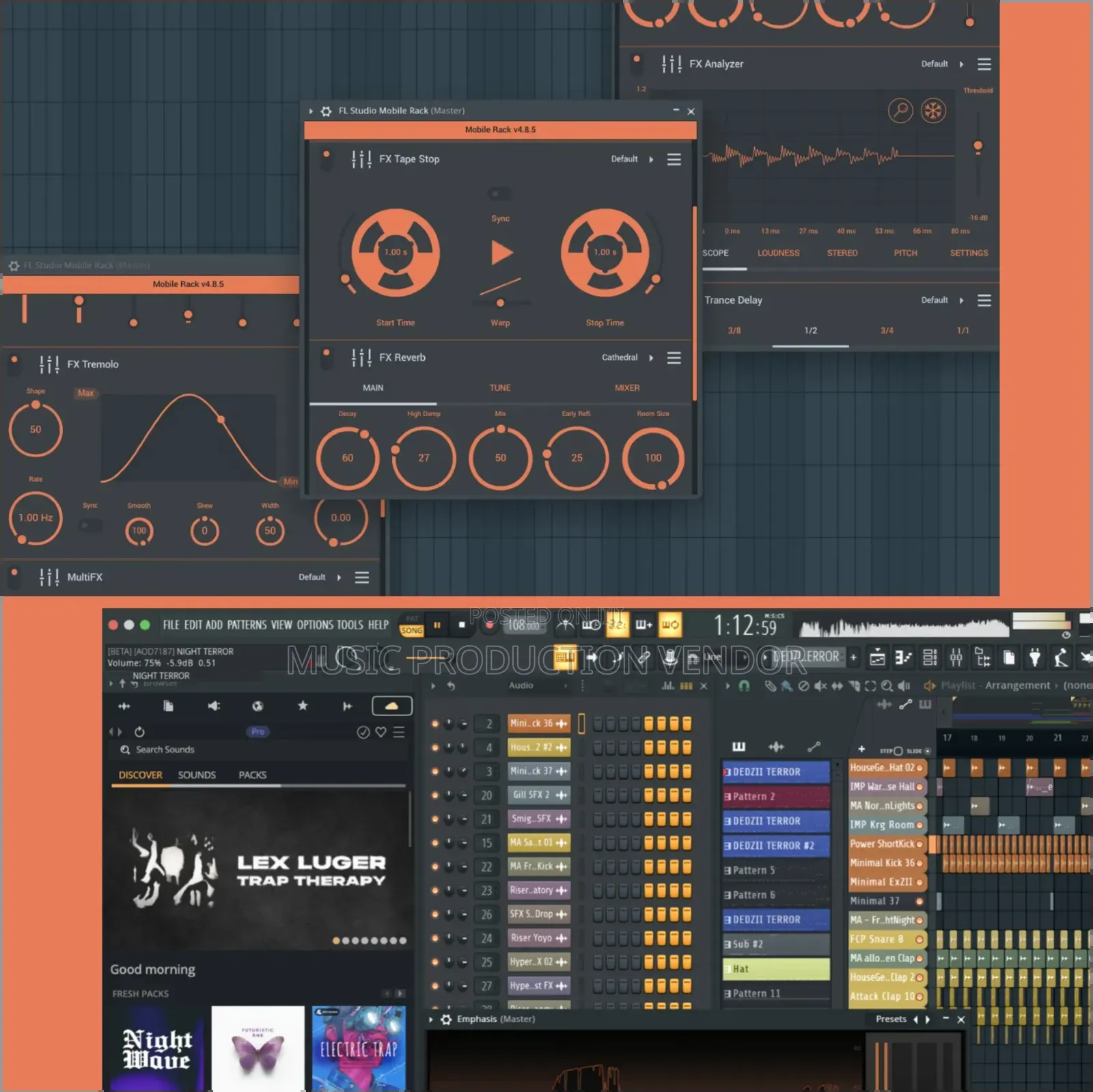Click the magnifier icon in FX Analyzer
Screen dimensions: 1093x1092
click(x=900, y=110)
